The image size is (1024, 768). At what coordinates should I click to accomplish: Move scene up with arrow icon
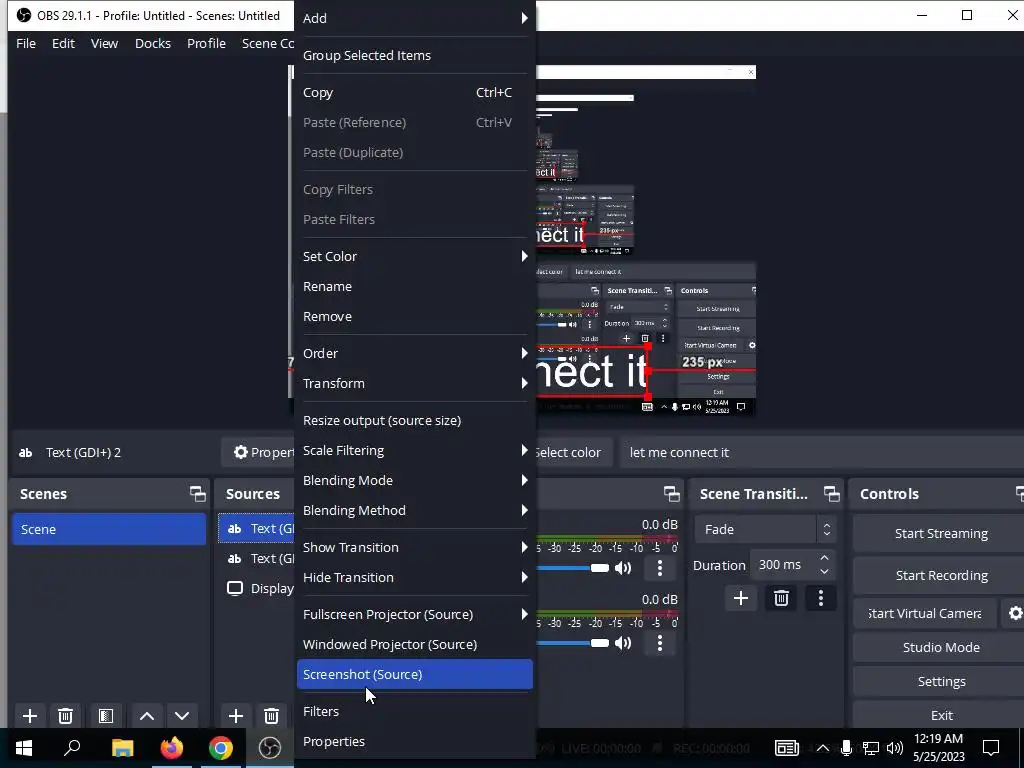pos(147,716)
